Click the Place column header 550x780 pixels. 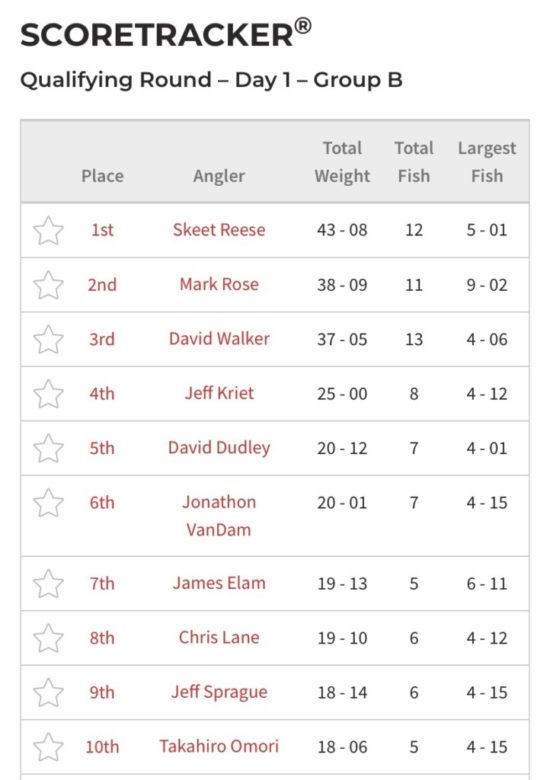pyautogui.click(x=102, y=176)
